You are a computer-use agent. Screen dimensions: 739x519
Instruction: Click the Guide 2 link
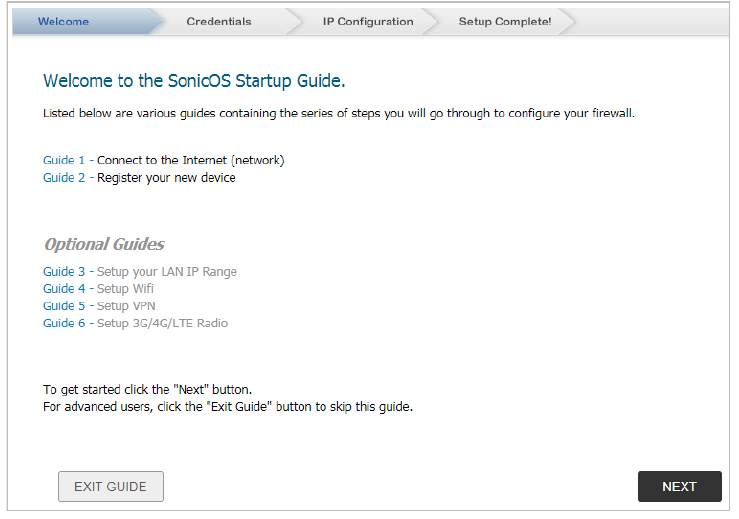pyautogui.click(x=64, y=178)
